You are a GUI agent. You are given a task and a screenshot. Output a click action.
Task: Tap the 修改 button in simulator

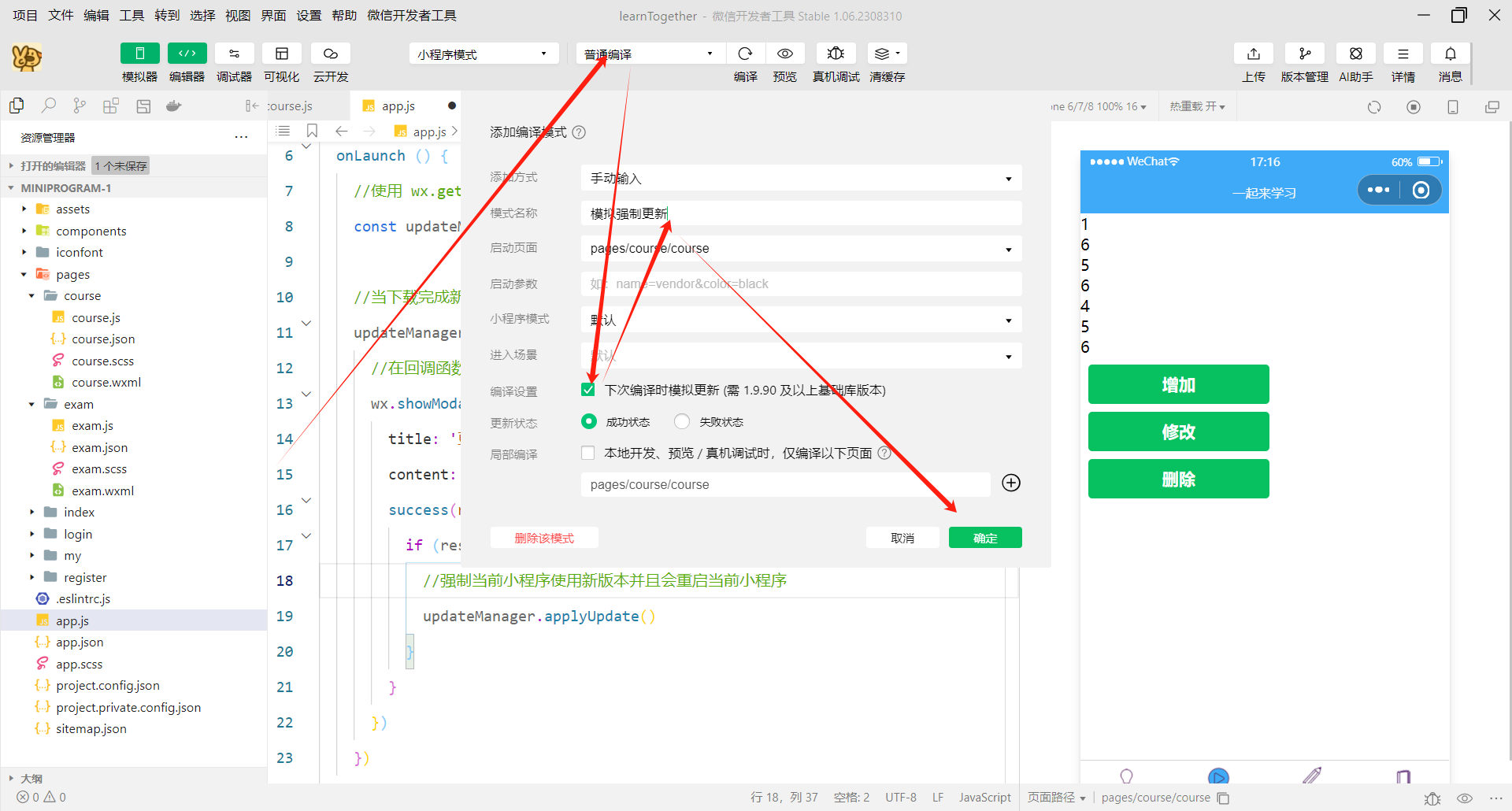pos(1178,431)
